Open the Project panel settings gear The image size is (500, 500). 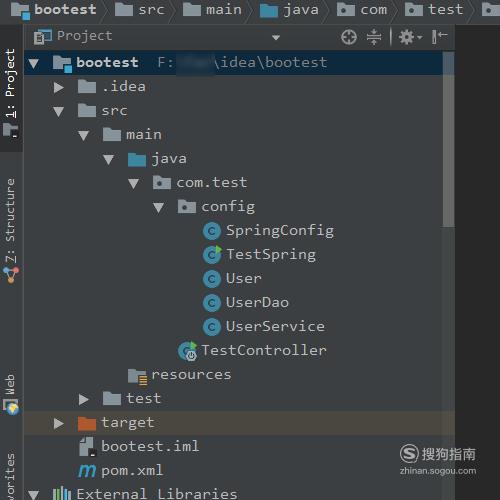coord(410,37)
